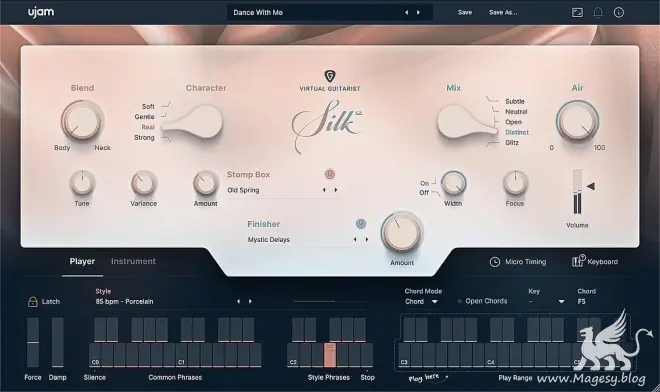The image size is (660, 392).
Task: Next style arrow by 85 bpm - Porcelain
Action: (250, 301)
